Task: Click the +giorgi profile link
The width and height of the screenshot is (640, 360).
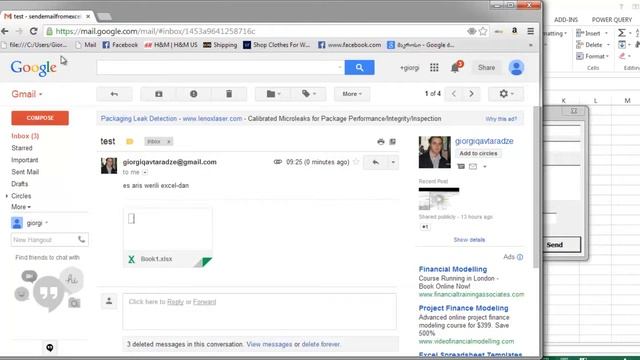Action: (409, 68)
